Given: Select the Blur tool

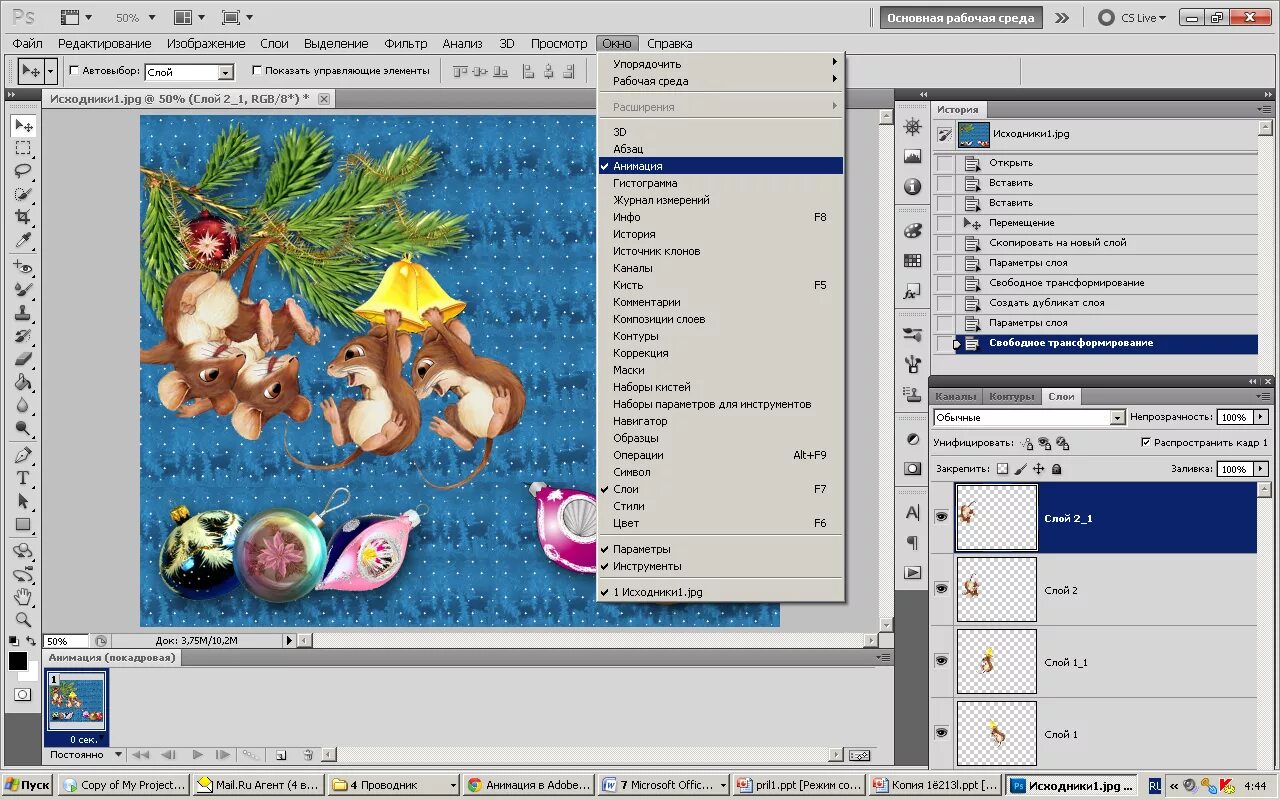Looking at the screenshot, I should point(23,405).
